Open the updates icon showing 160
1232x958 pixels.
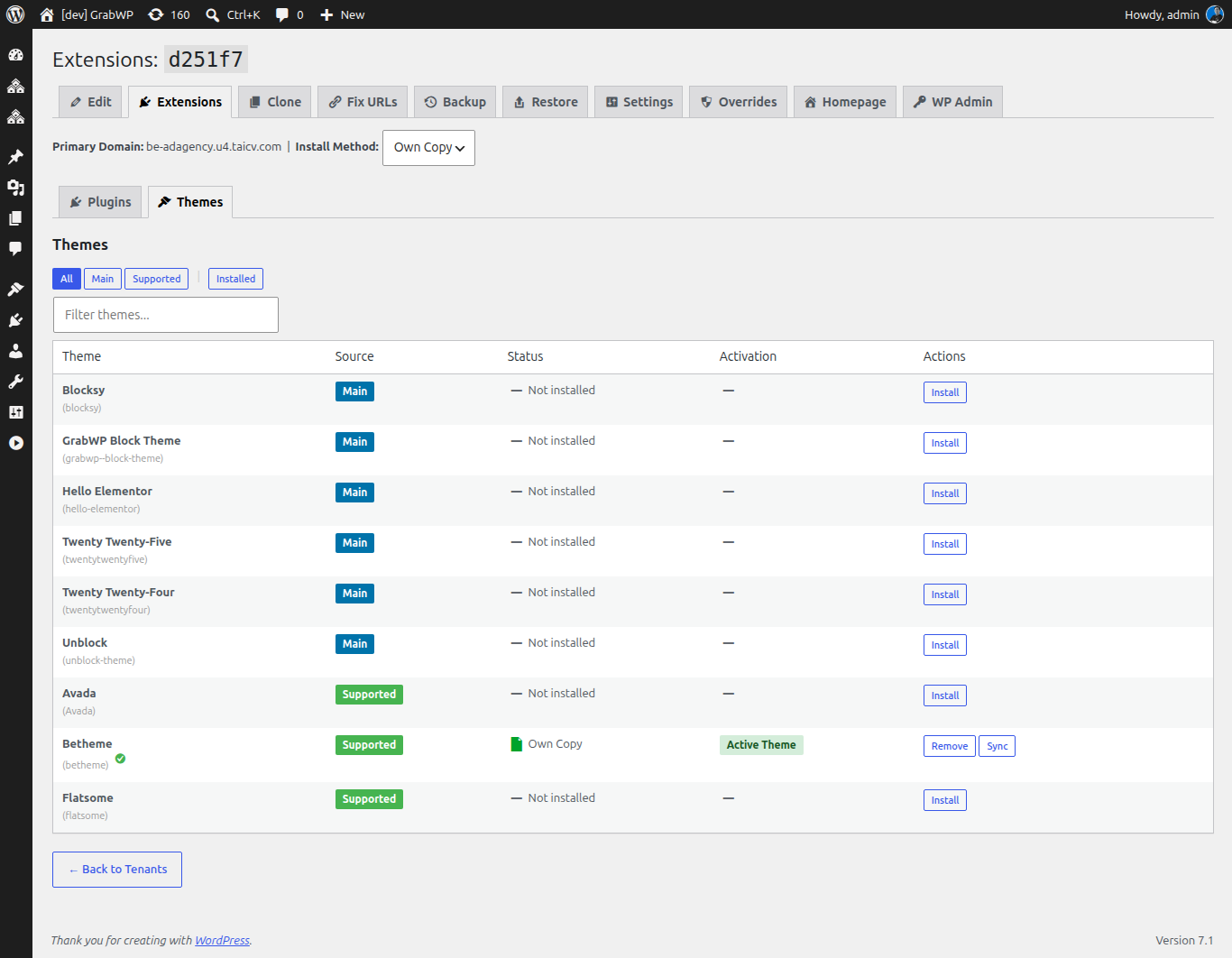(x=169, y=14)
